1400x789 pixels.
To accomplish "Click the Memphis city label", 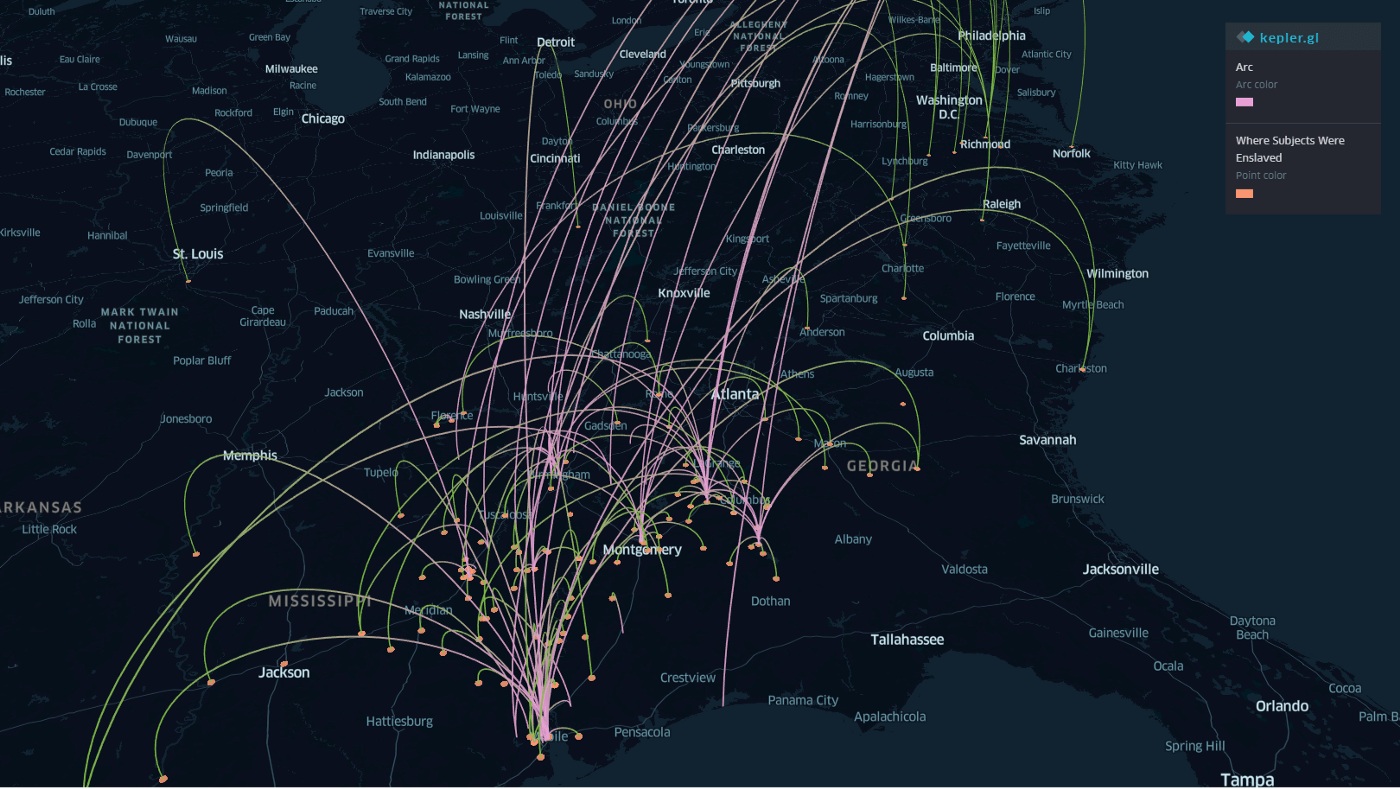I will (x=250, y=455).
